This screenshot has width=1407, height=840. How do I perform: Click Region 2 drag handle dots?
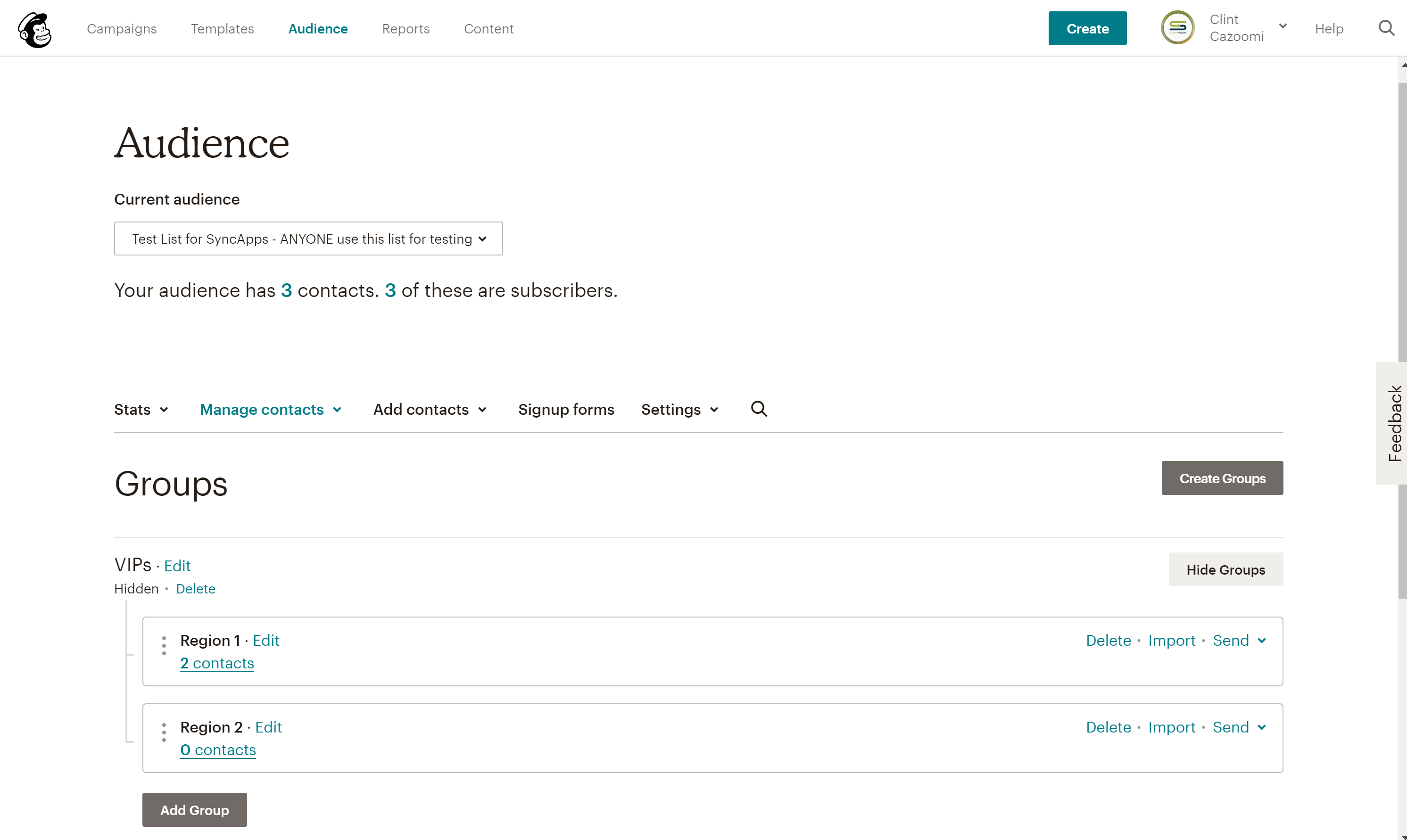(x=164, y=733)
